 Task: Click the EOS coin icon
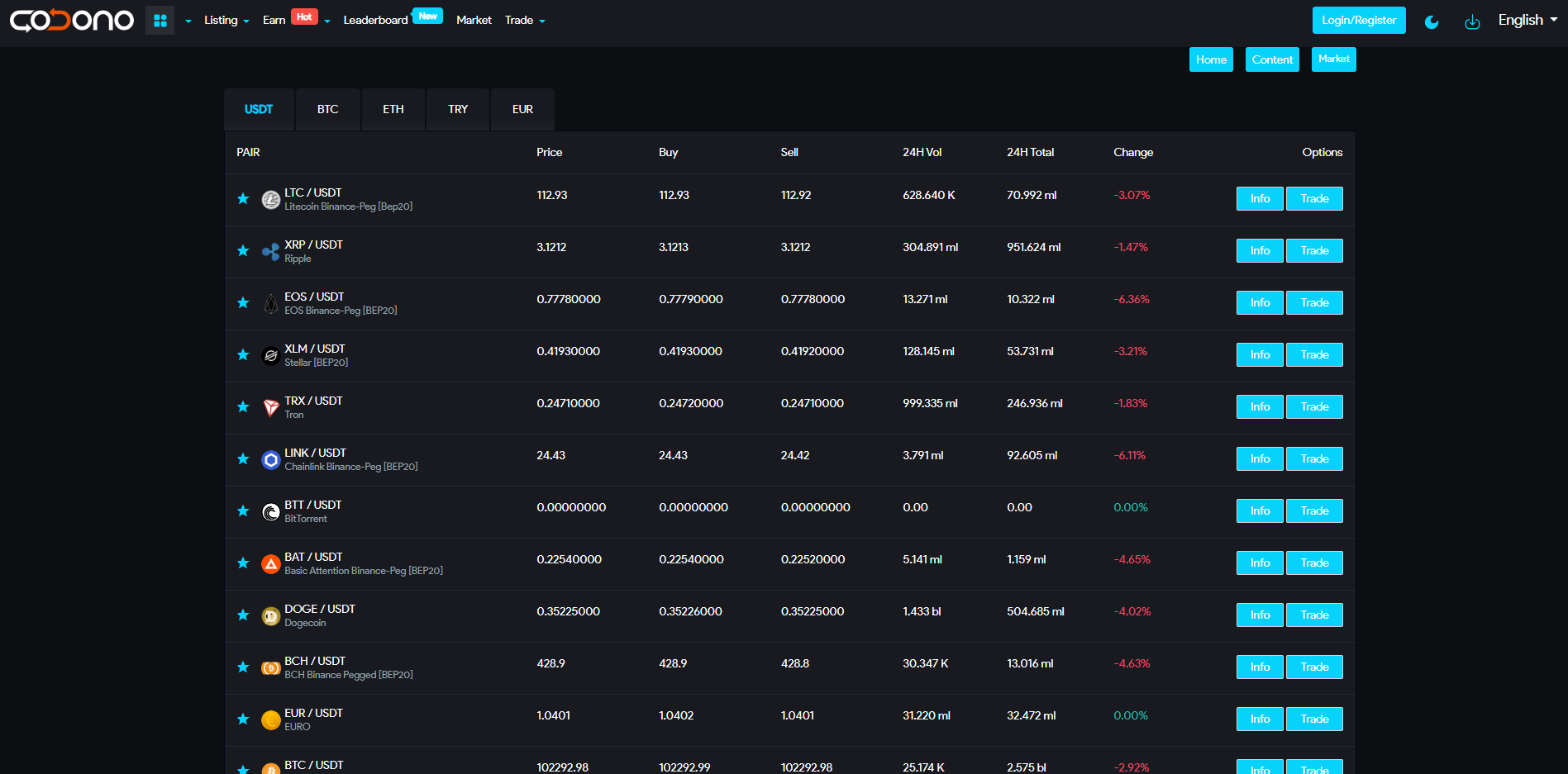click(271, 304)
